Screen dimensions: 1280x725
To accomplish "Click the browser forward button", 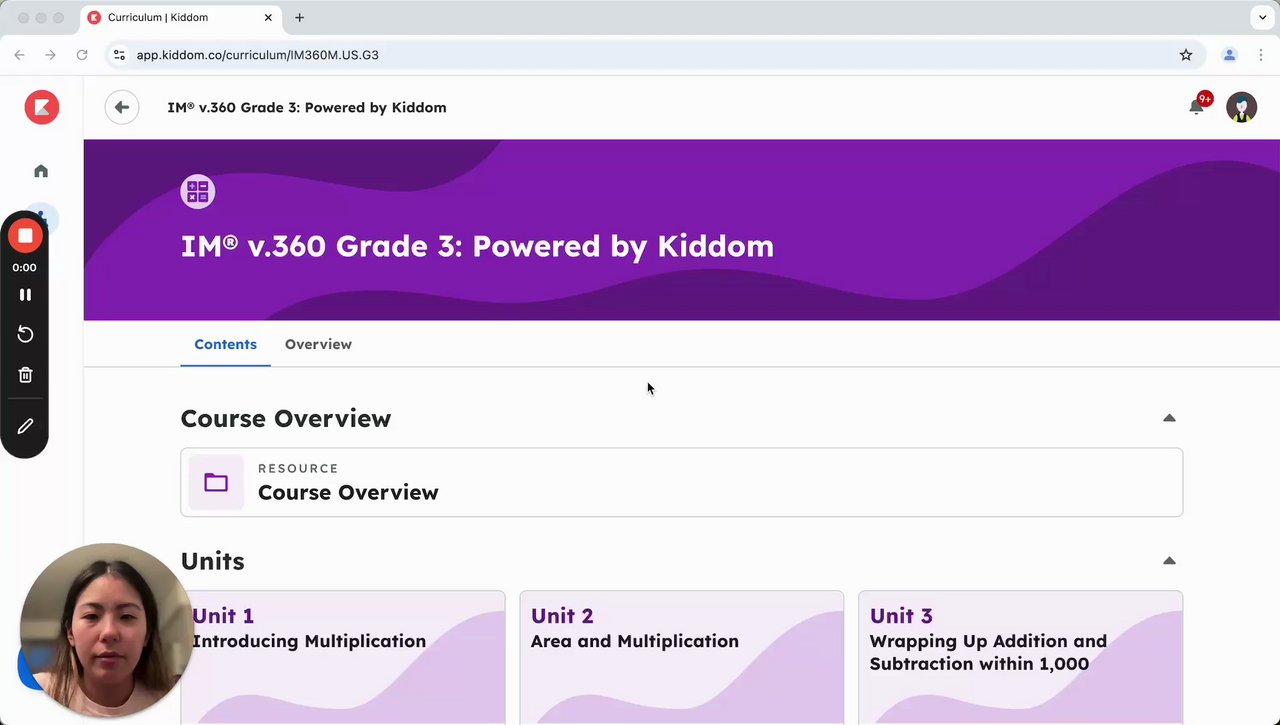I will pos(50,55).
